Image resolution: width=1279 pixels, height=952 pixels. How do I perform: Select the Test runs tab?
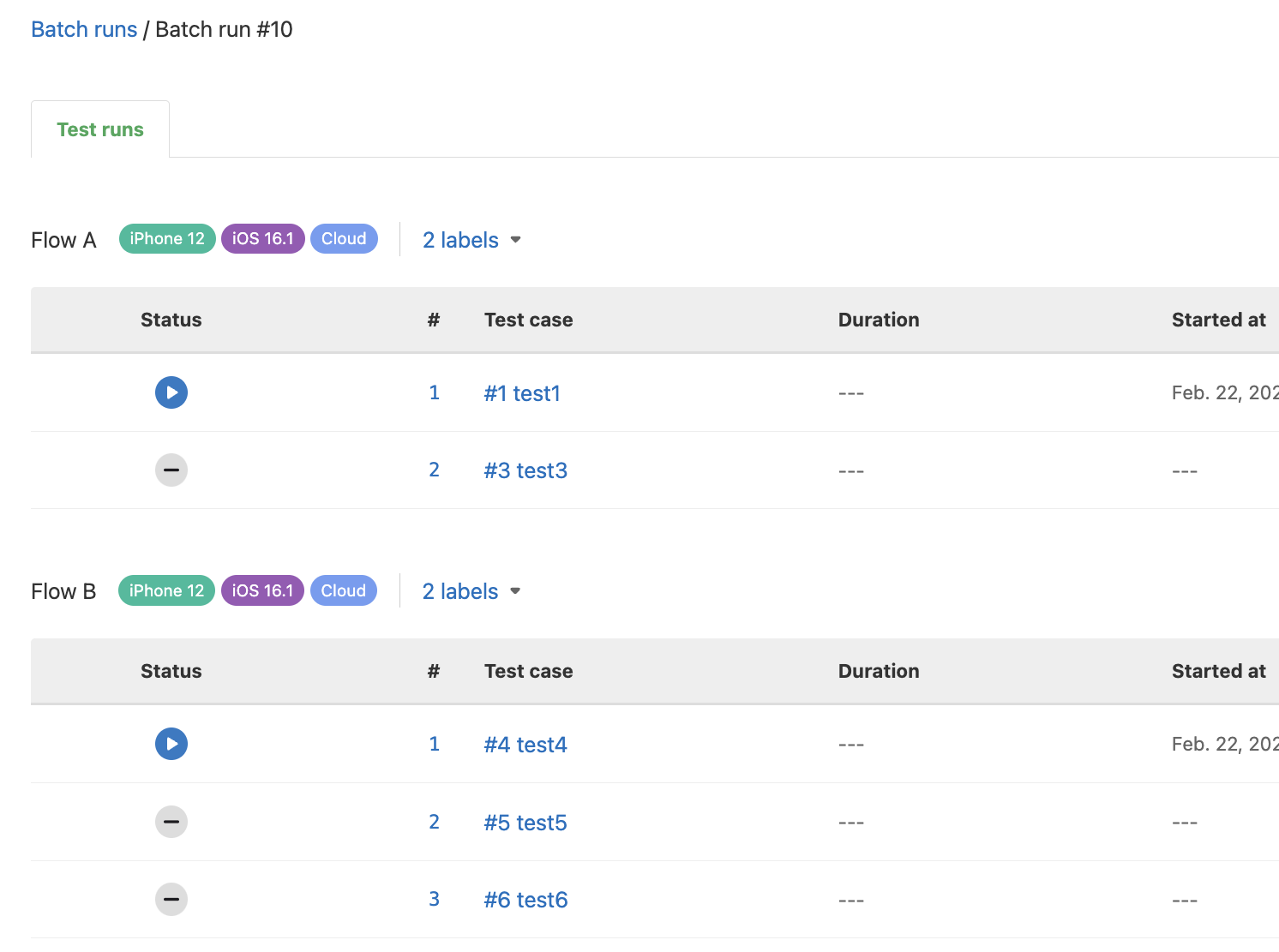[x=100, y=129]
